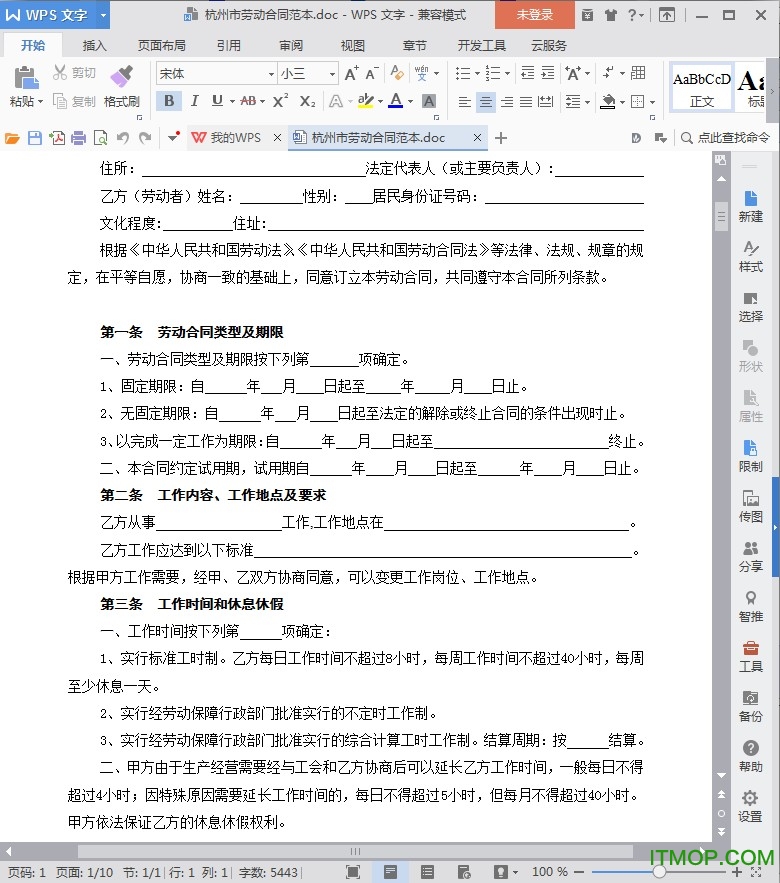Open the 选择 sidebar tool
Screen dimensions: 780x883
coord(750,306)
